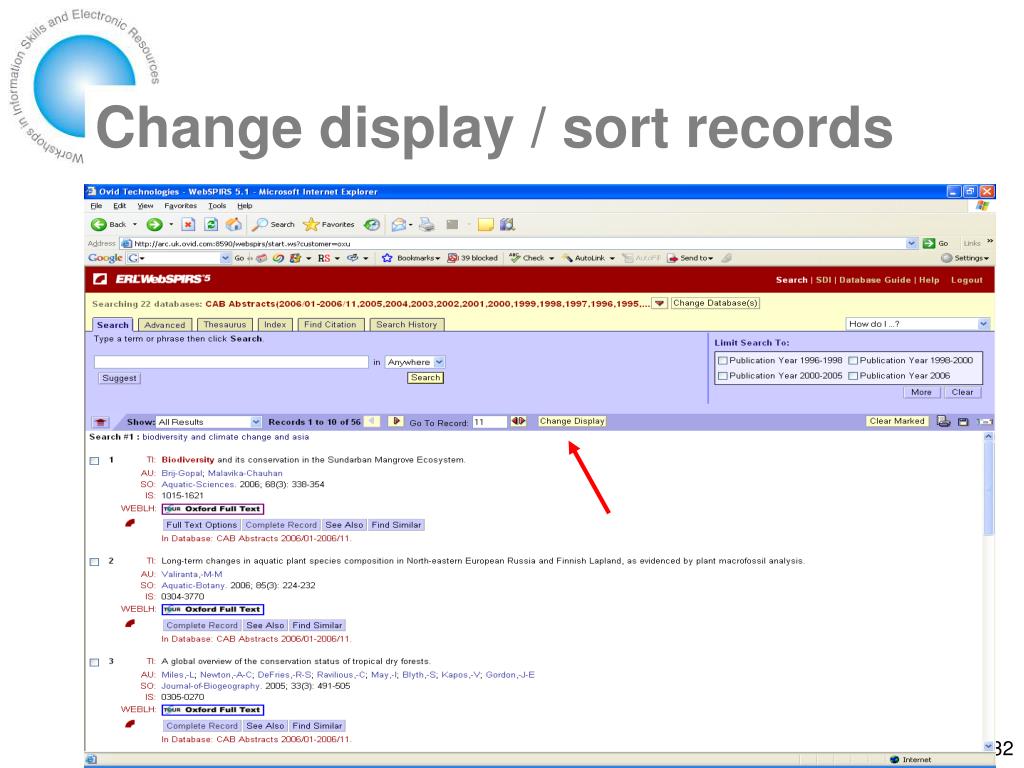Viewport: 1024px width, 768px height.
Task: Click the Google Bookmarks star icon
Action: [387, 258]
